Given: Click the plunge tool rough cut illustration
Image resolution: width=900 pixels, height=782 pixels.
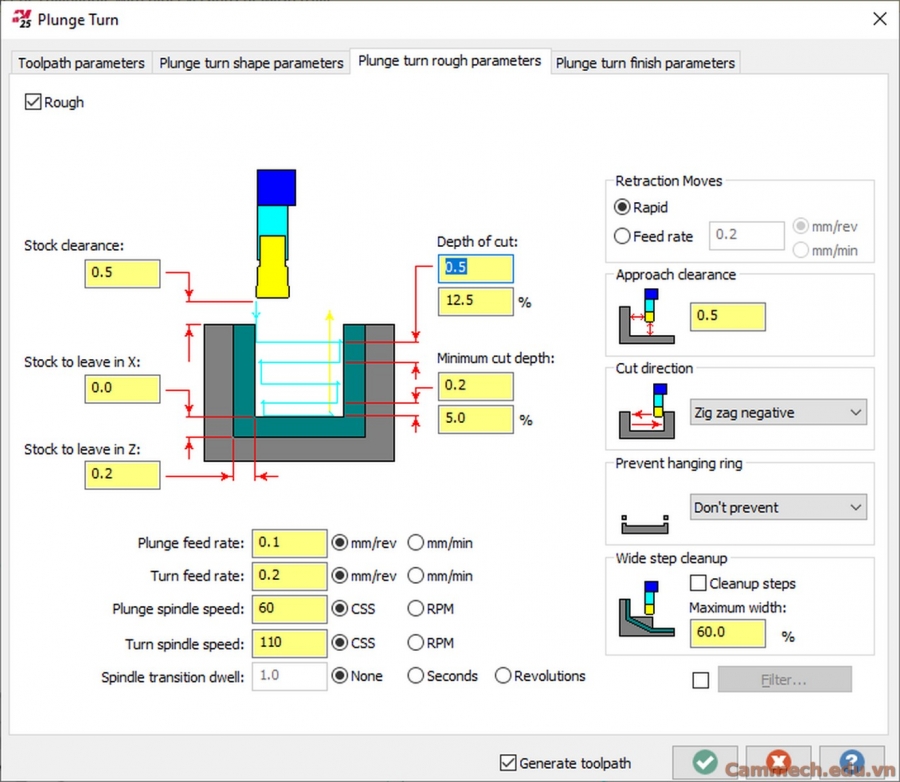Looking at the screenshot, I should [299, 324].
